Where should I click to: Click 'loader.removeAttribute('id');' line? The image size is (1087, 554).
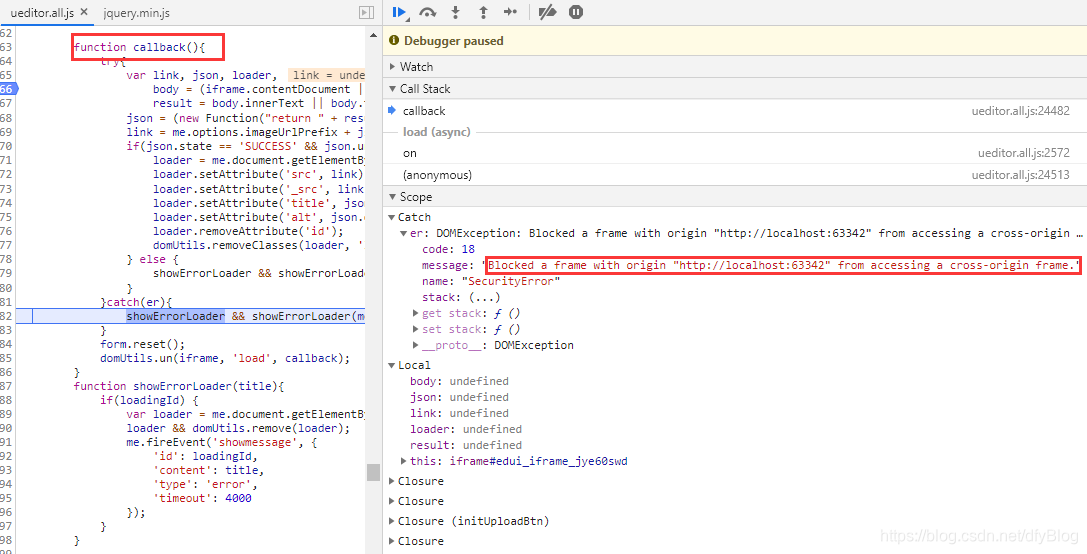point(248,231)
